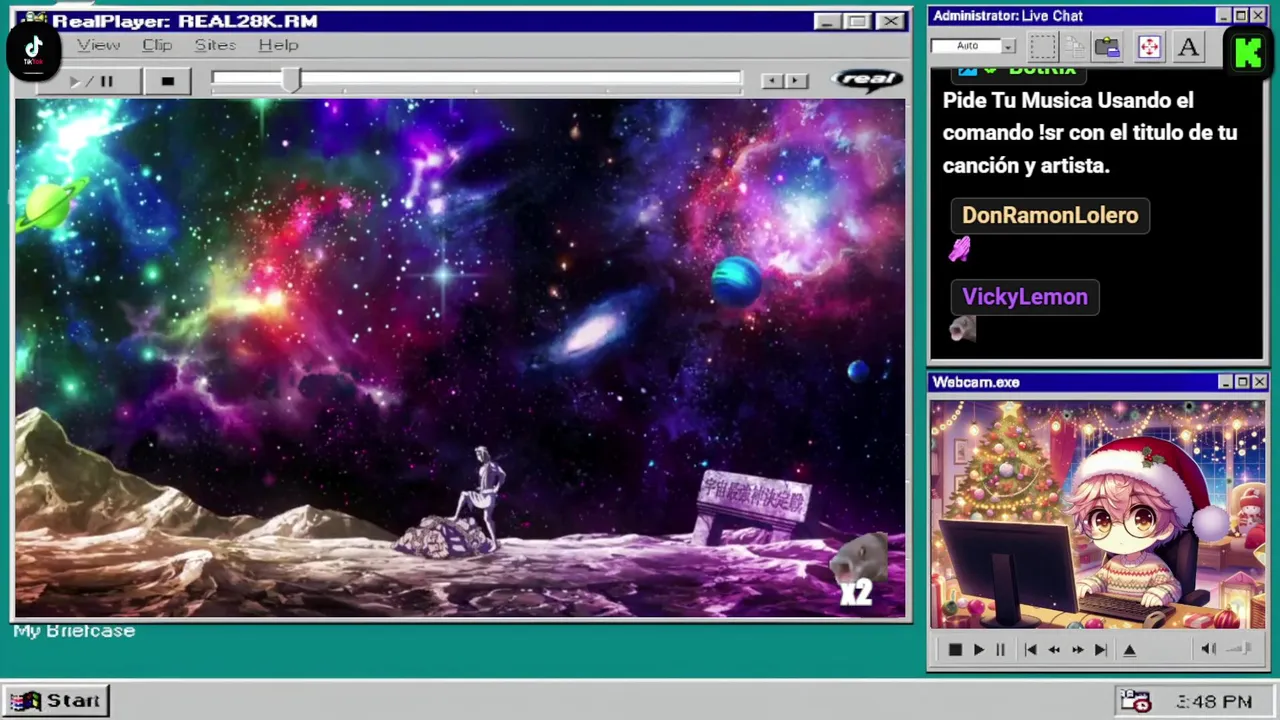Screen dimensions: 1280x720
Task: Click the My Briefcase desktop label
Action: tap(74, 631)
